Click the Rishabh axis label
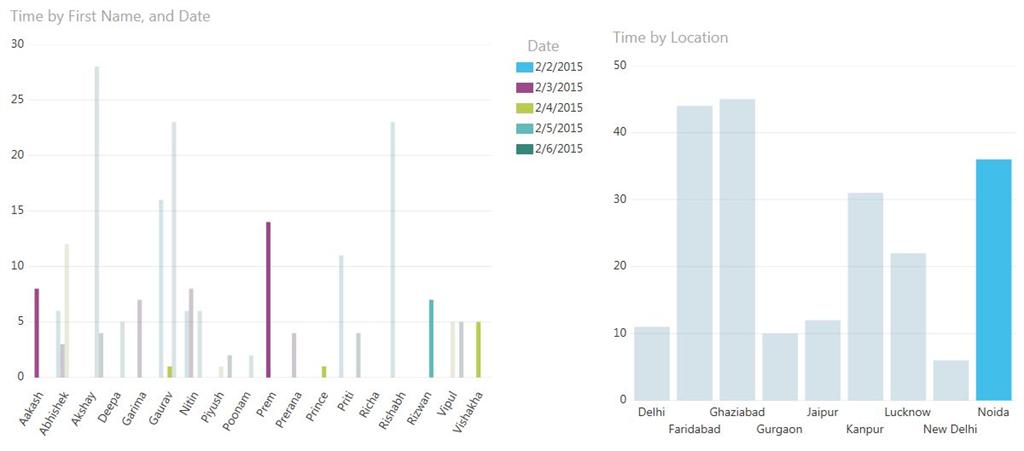 pyautogui.click(x=391, y=410)
